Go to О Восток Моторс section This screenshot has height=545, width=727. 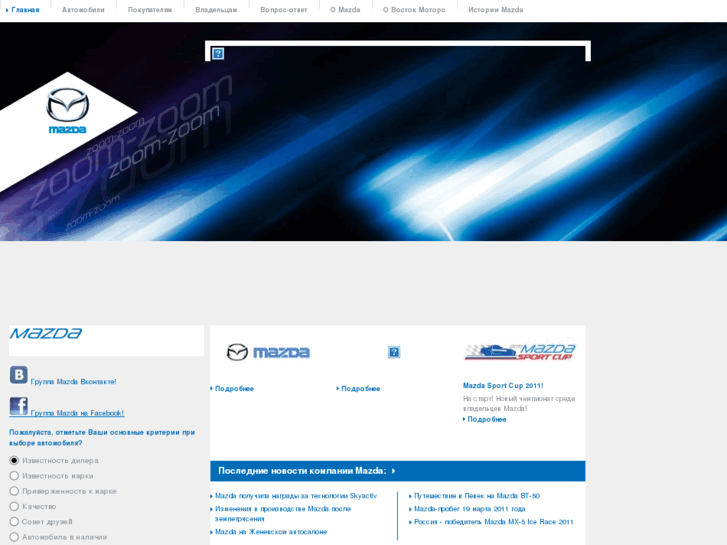tap(414, 10)
